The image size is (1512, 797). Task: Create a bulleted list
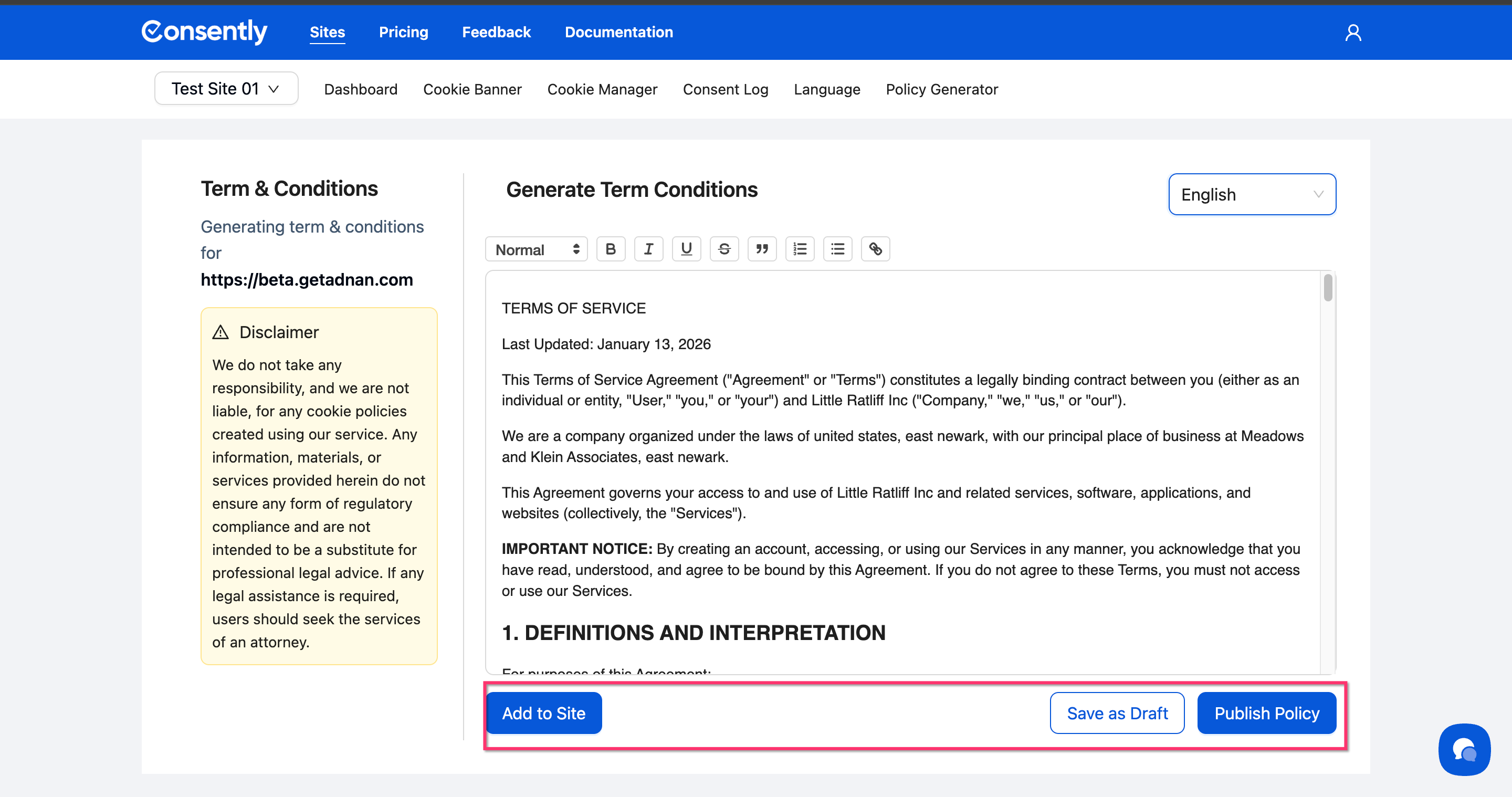(837, 249)
